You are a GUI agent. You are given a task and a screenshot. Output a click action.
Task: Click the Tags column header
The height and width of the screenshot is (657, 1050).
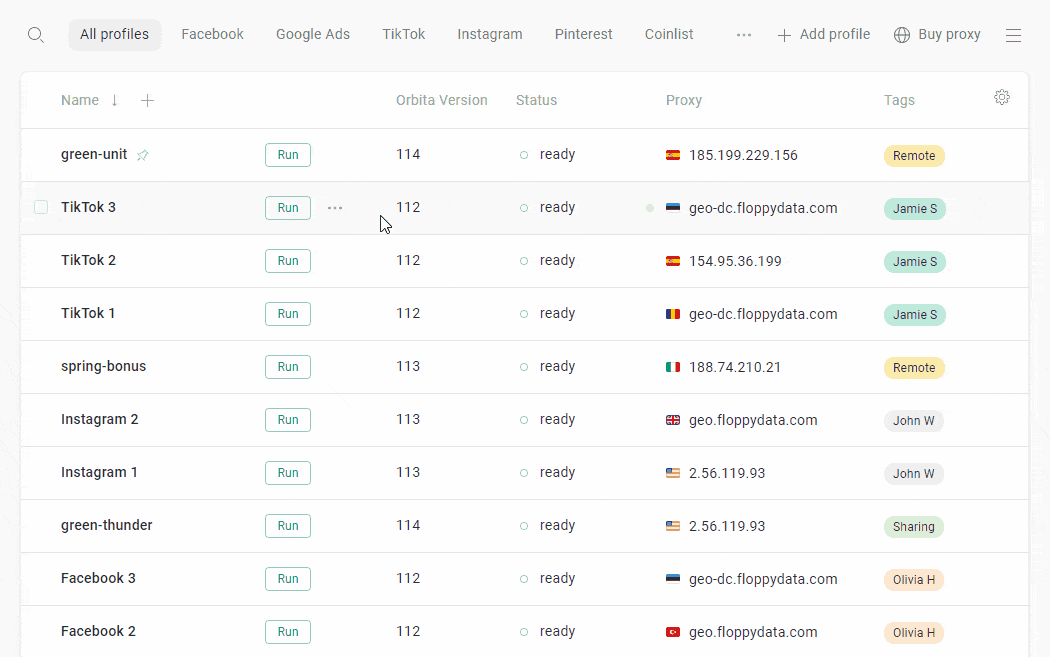pos(899,100)
